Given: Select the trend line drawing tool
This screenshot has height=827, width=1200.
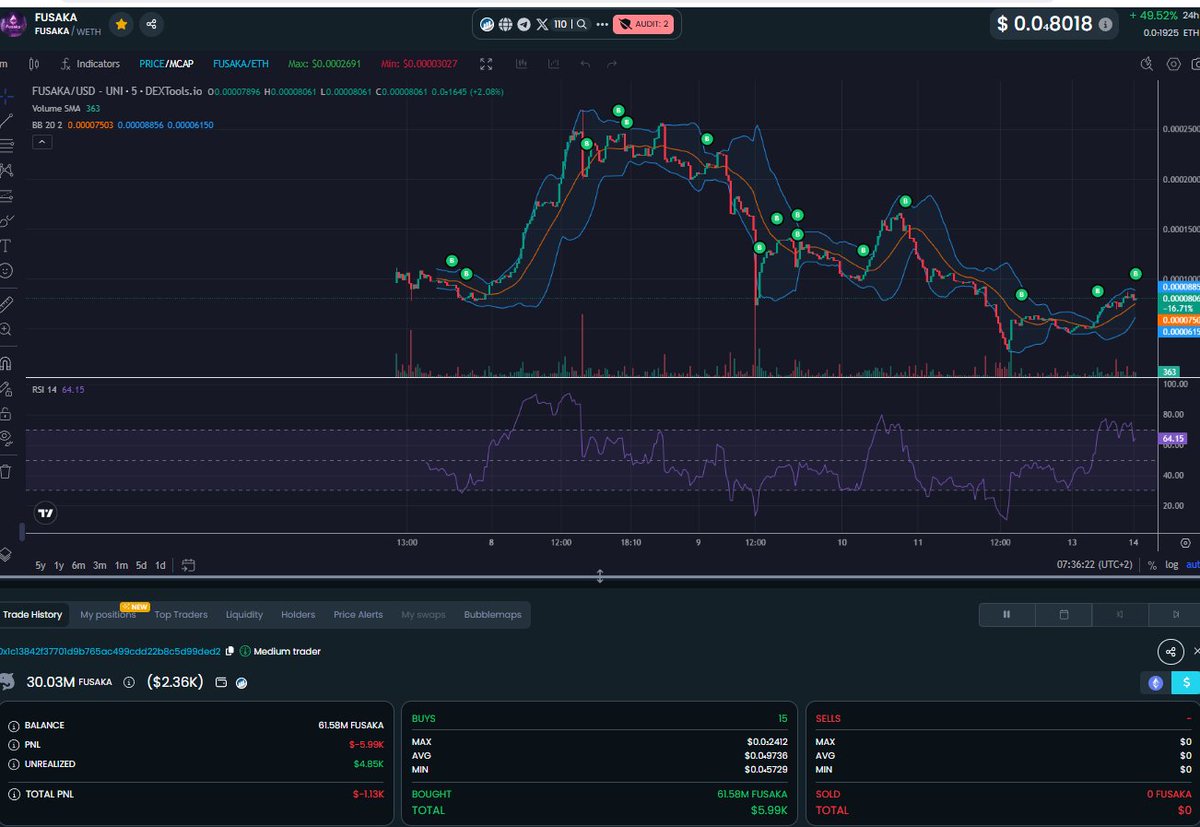Looking at the screenshot, I should point(12,120).
